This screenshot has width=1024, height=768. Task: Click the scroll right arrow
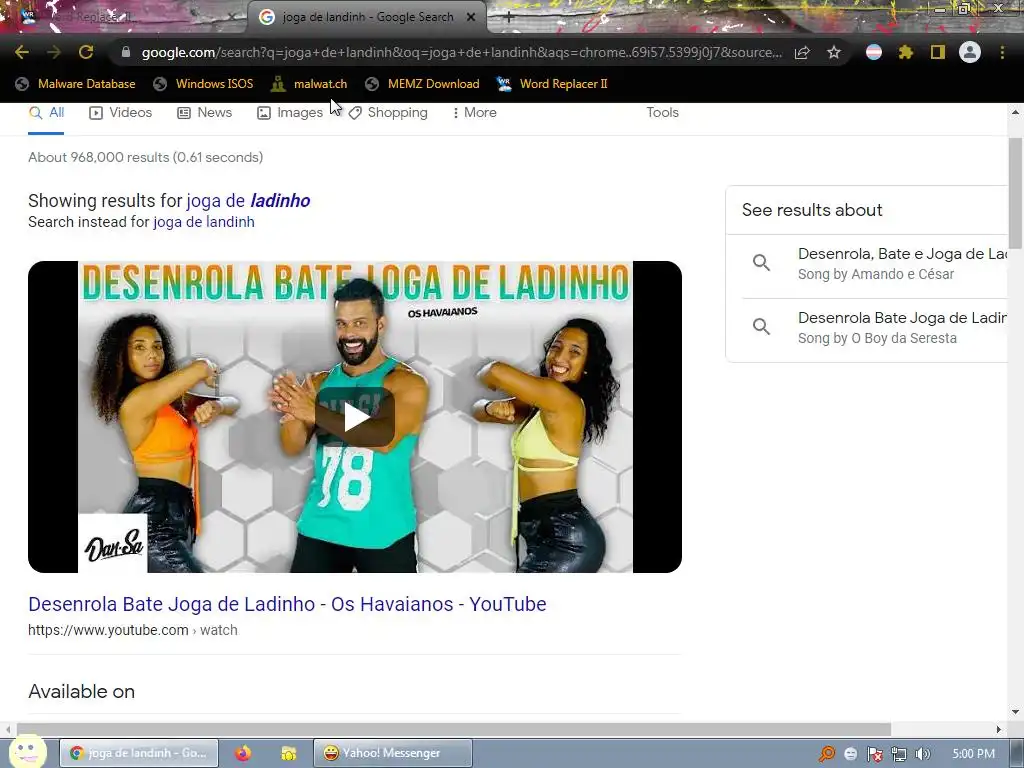999,729
